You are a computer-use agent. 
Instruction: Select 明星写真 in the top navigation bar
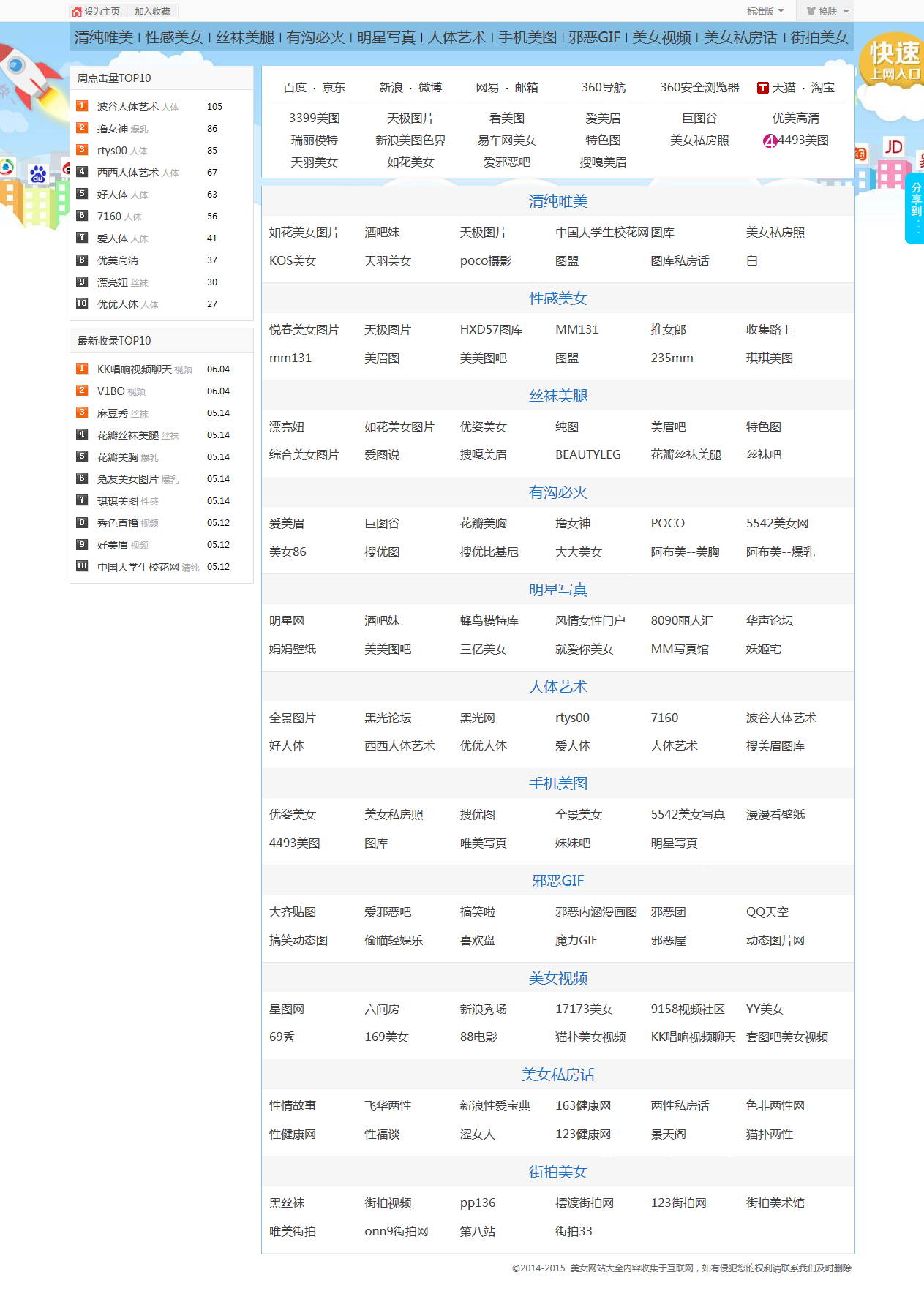click(x=386, y=37)
